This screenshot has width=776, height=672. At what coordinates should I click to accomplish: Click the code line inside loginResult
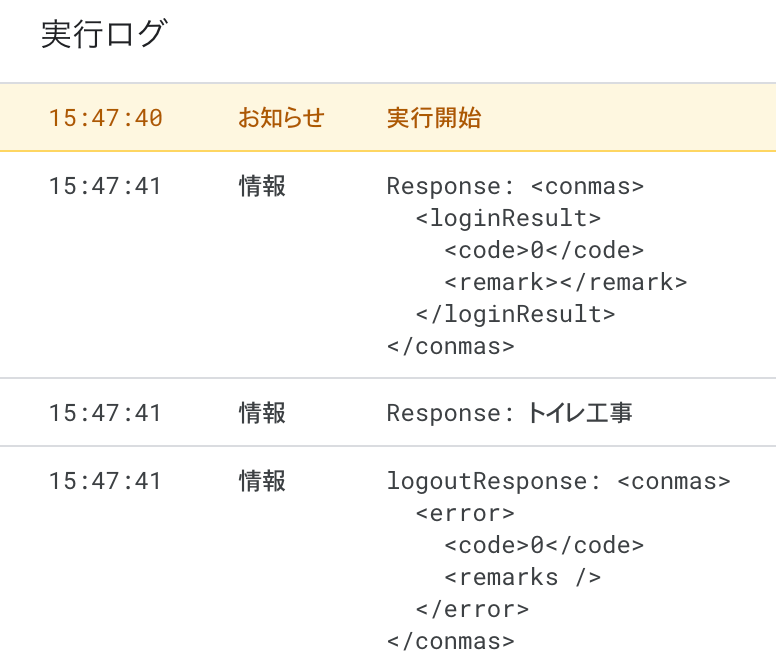point(544,250)
